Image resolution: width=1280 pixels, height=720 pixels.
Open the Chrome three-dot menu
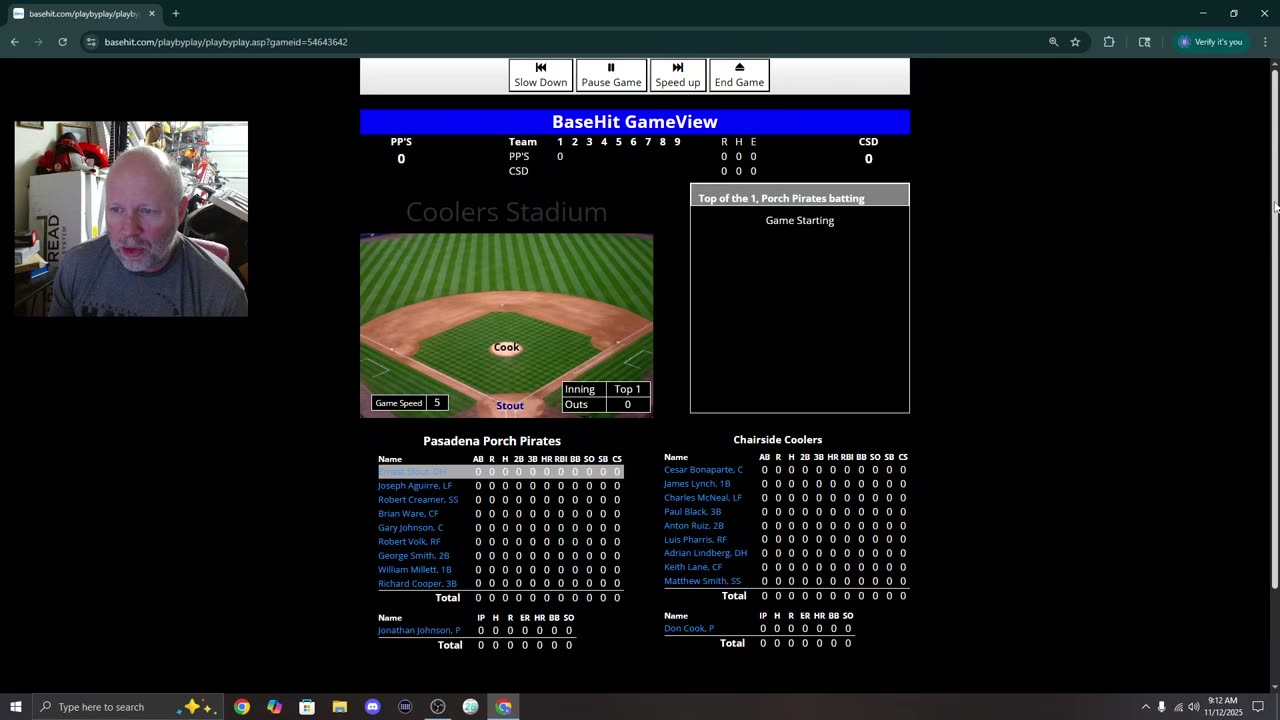tap(1265, 42)
